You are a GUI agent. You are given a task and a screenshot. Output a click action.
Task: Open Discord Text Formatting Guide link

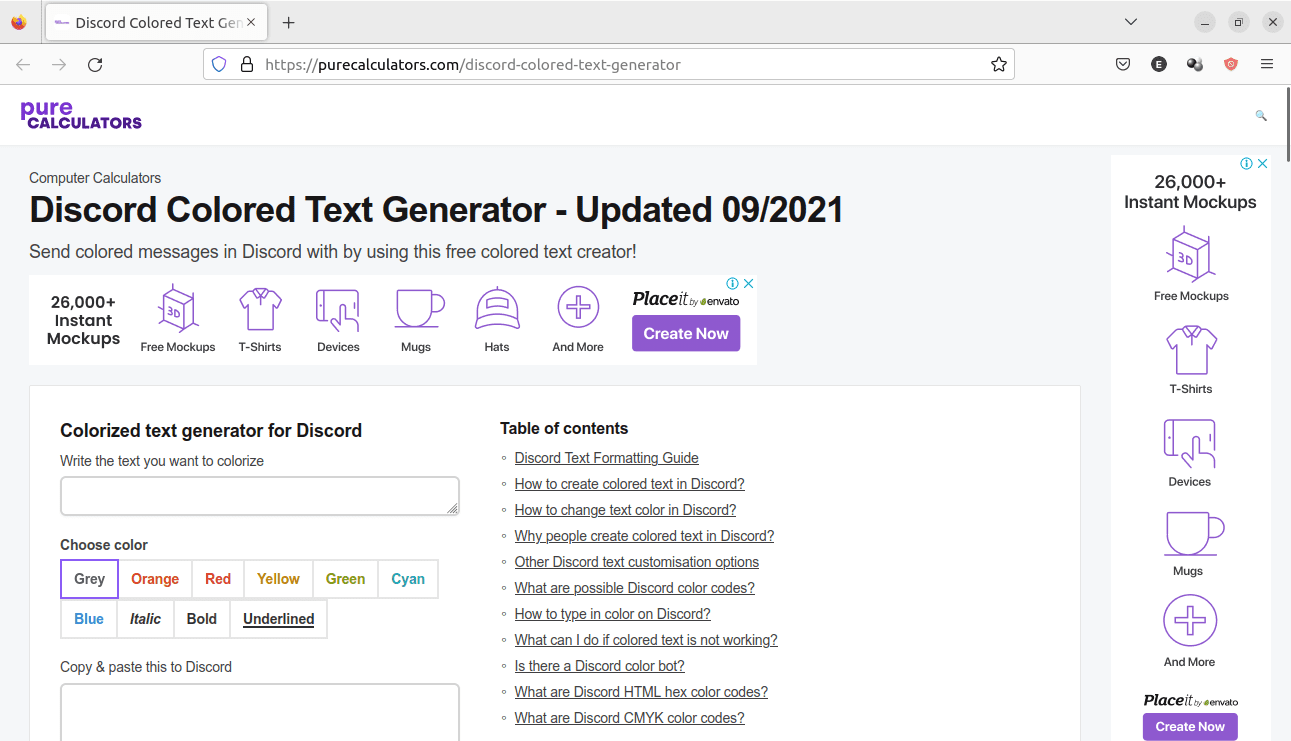pos(607,458)
